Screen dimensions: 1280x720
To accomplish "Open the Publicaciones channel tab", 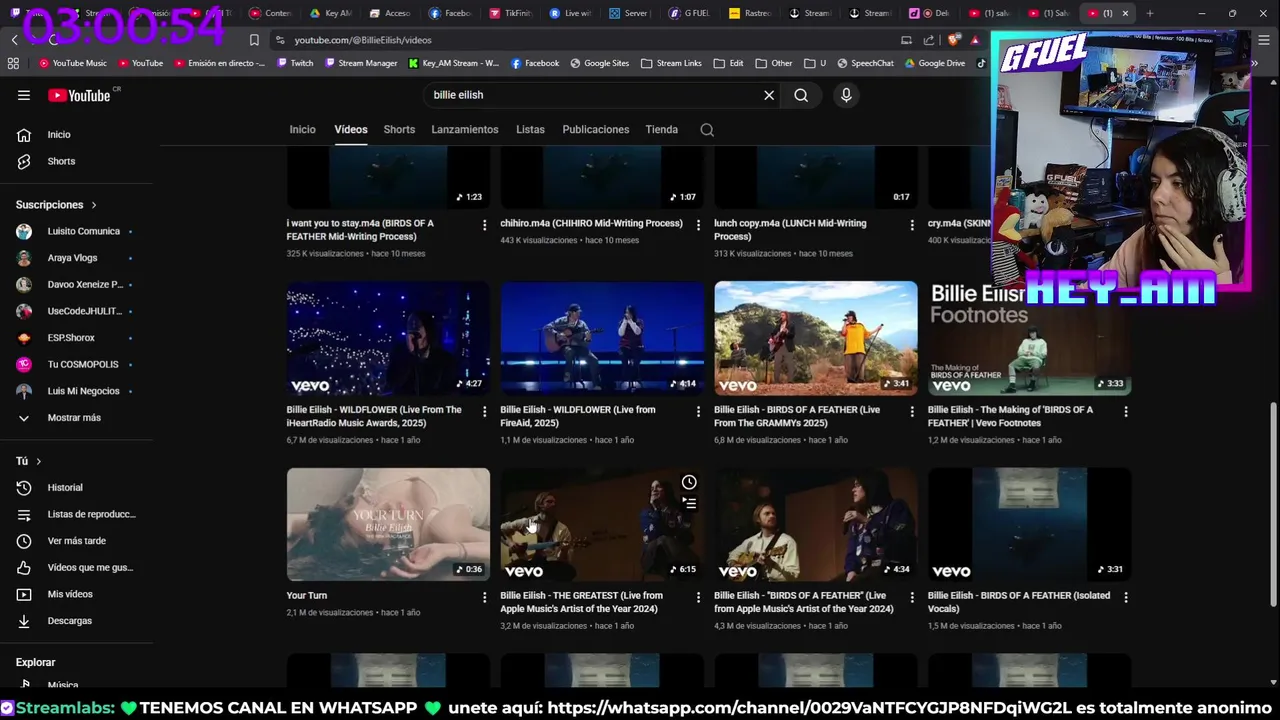I will (596, 130).
